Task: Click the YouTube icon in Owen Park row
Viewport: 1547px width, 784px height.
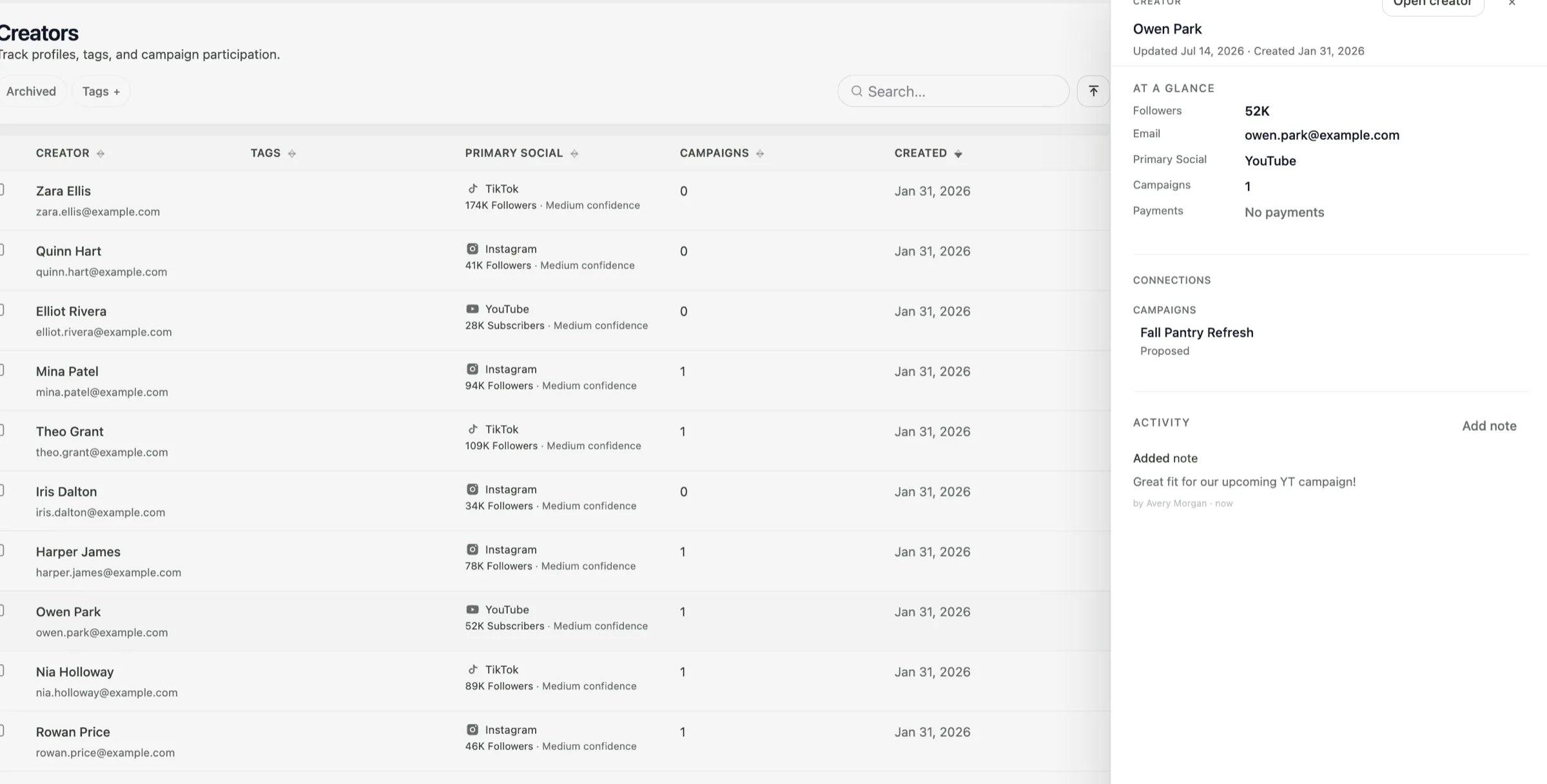Action: coord(472,609)
